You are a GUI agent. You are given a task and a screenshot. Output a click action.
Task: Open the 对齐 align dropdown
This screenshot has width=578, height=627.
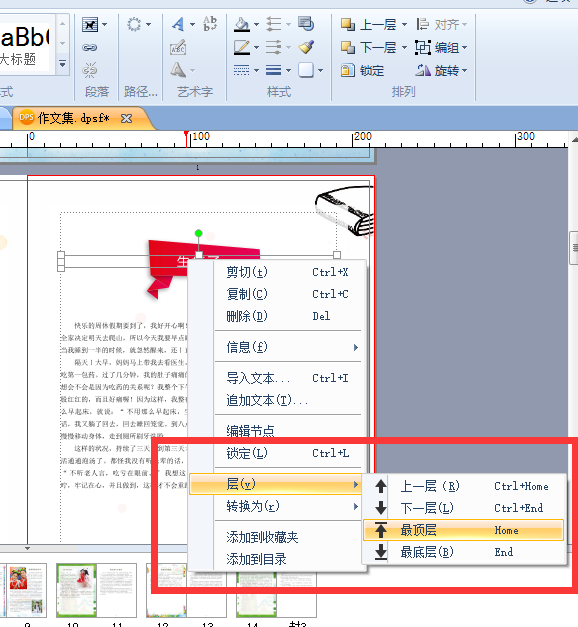tap(464, 25)
